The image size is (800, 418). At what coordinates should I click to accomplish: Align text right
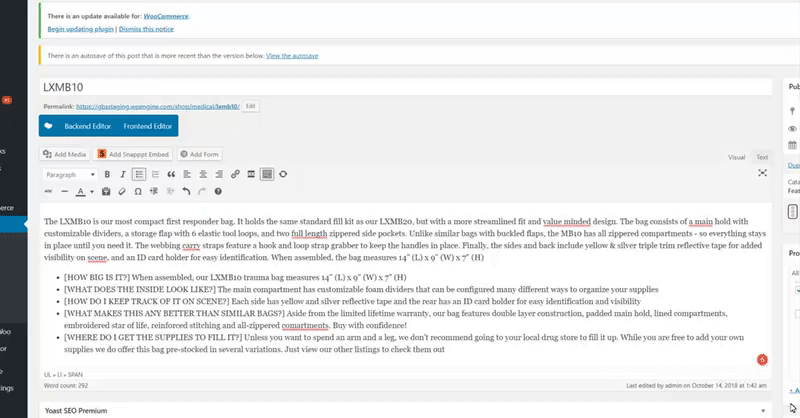pyautogui.click(x=219, y=175)
